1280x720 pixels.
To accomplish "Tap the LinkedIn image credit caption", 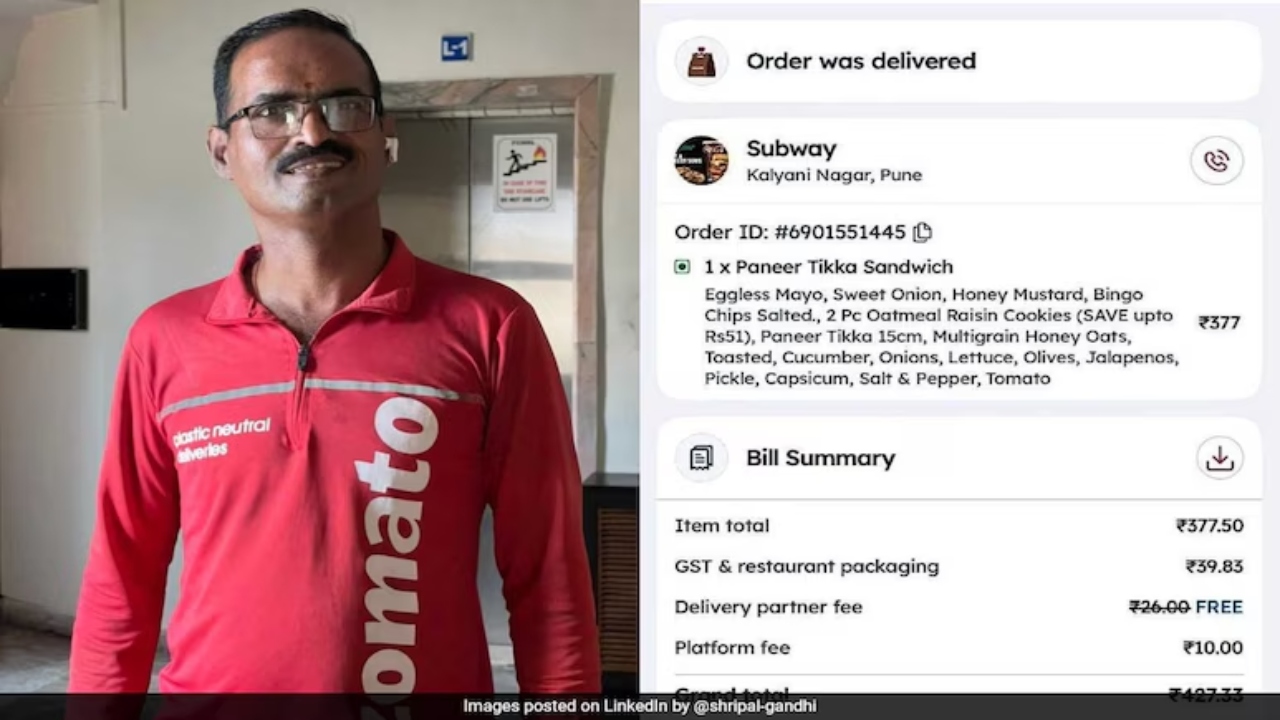I will 640,706.
